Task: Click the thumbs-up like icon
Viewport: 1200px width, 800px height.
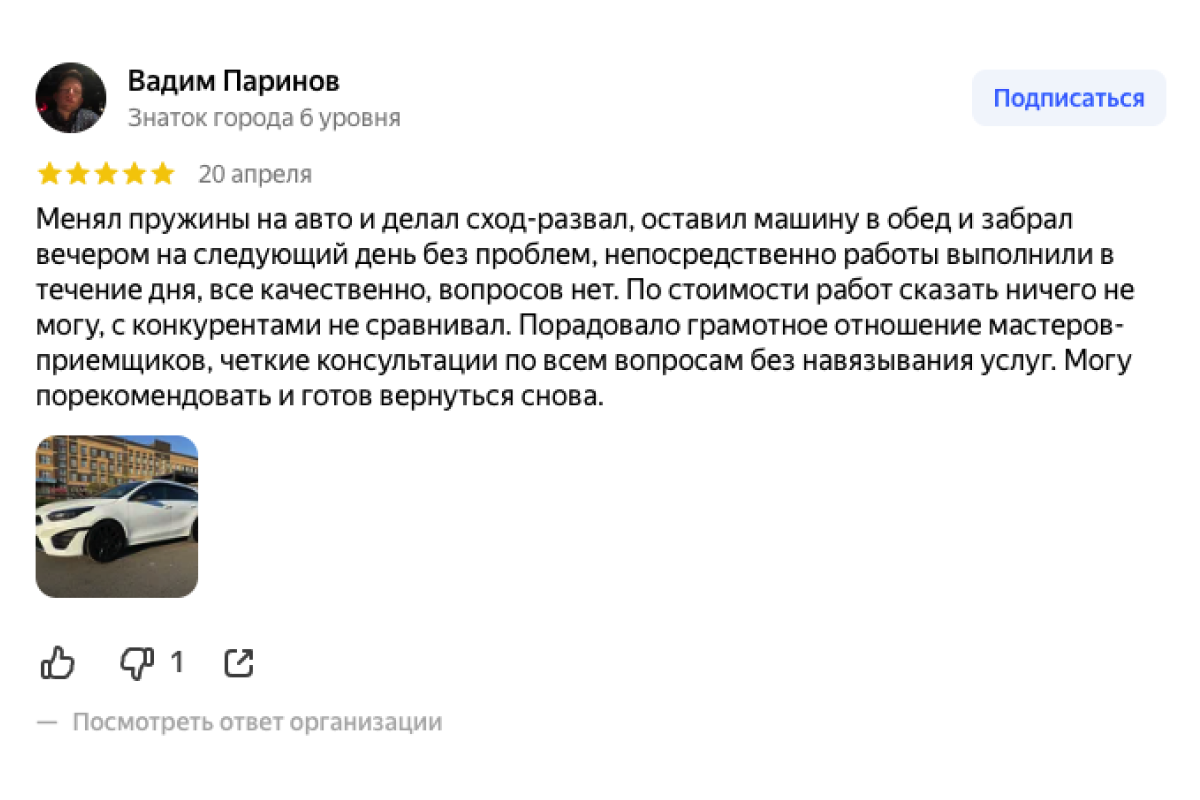Action: tap(57, 662)
